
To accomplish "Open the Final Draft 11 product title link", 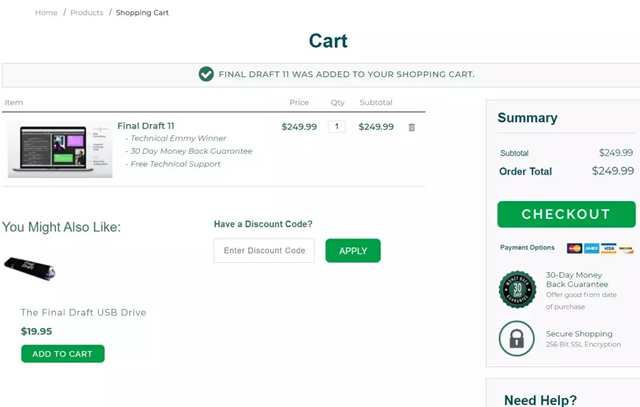I will pyautogui.click(x=146, y=126).
